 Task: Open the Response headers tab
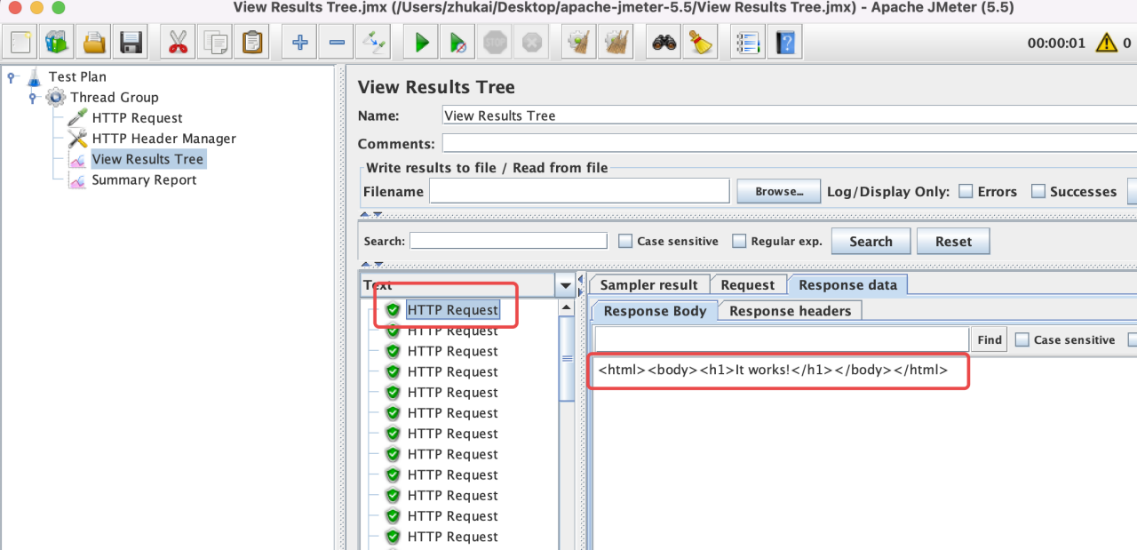point(790,311)
